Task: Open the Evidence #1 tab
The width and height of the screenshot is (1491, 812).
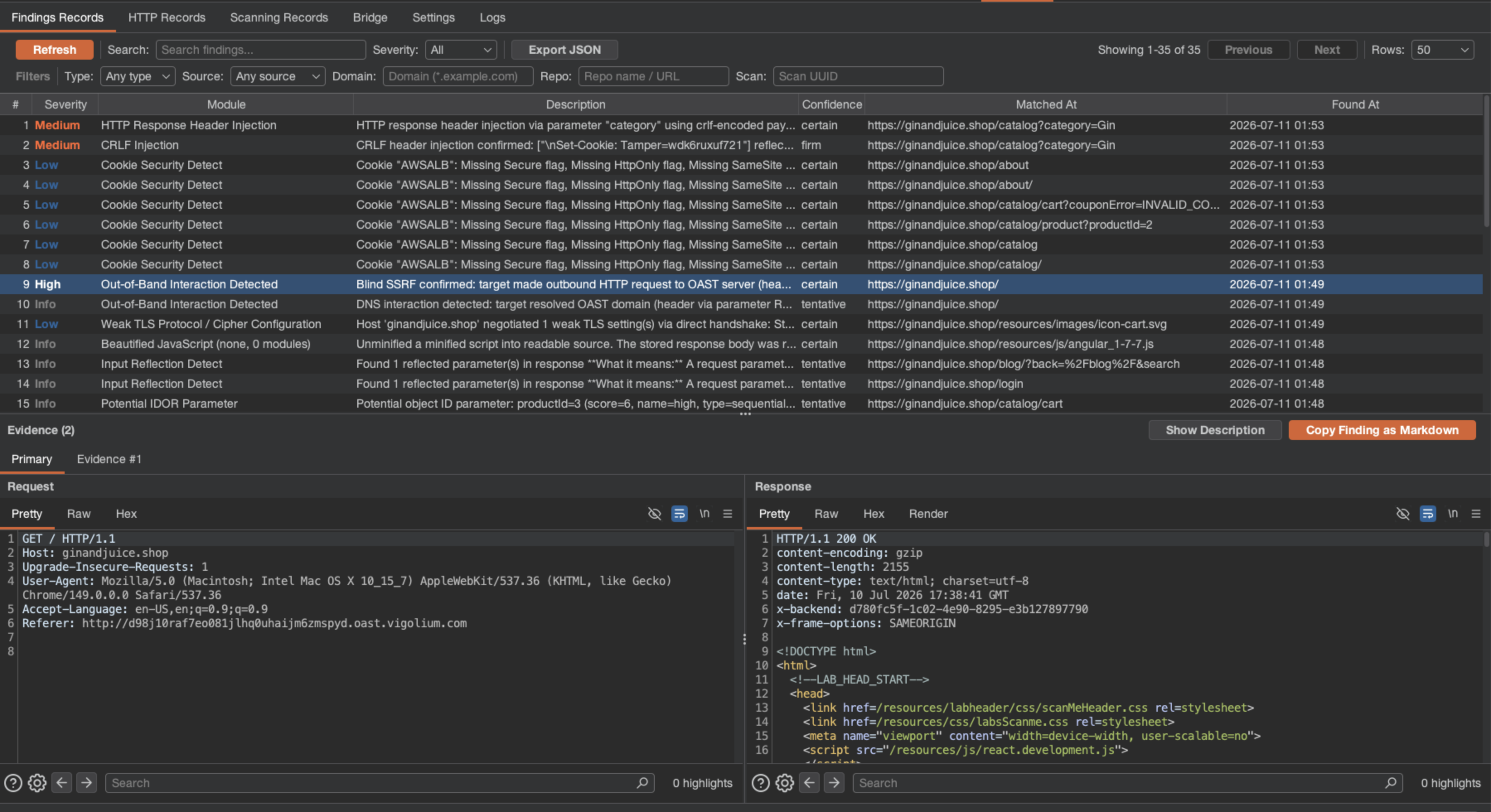Action: coord(109,459)
